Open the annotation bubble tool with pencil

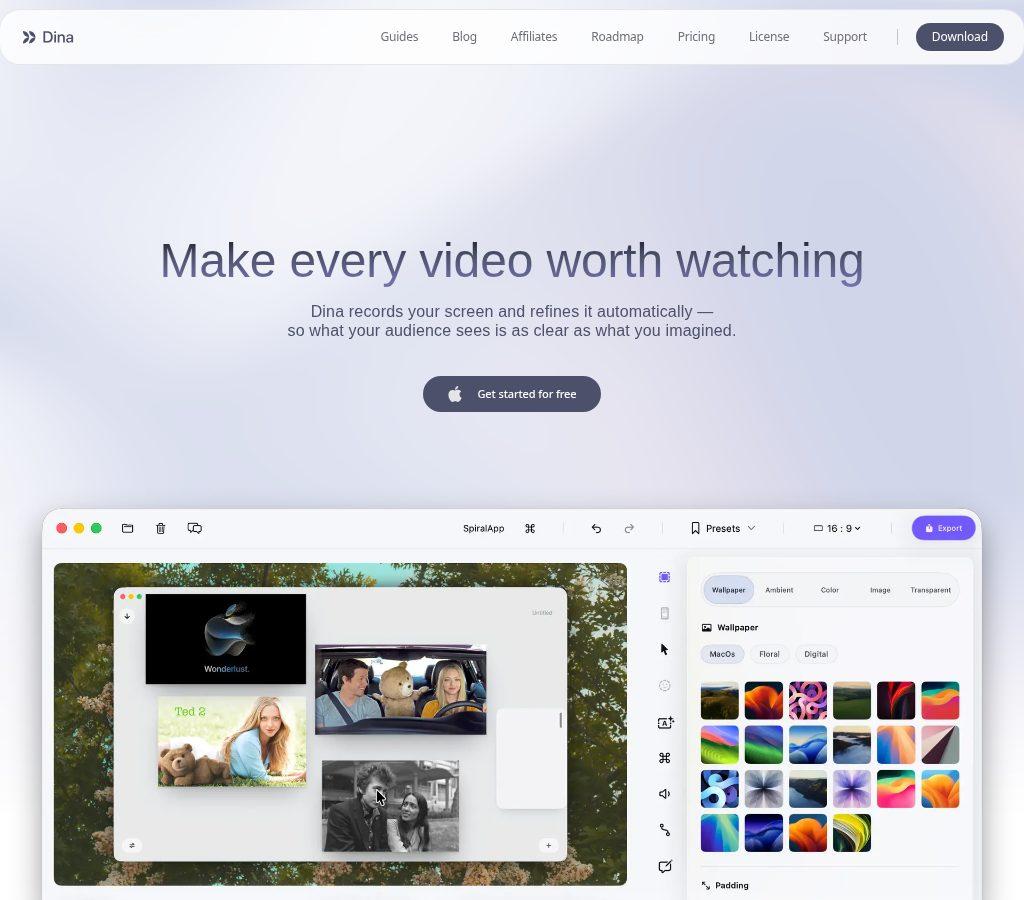[x=665, y=866]
